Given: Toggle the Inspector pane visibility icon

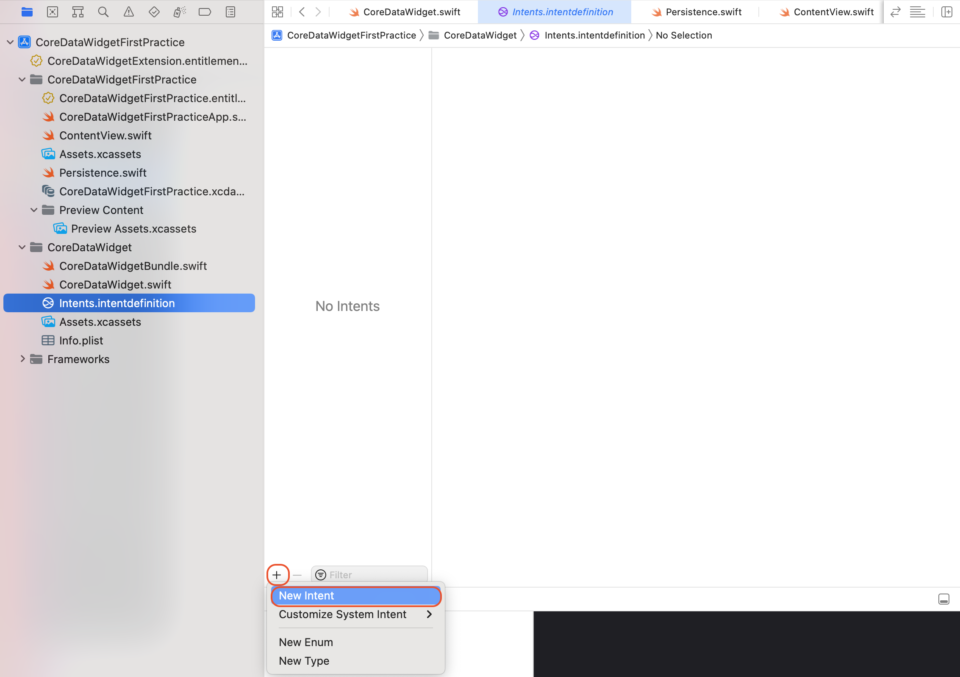Looking at the screenshot, I should (946, 12).
